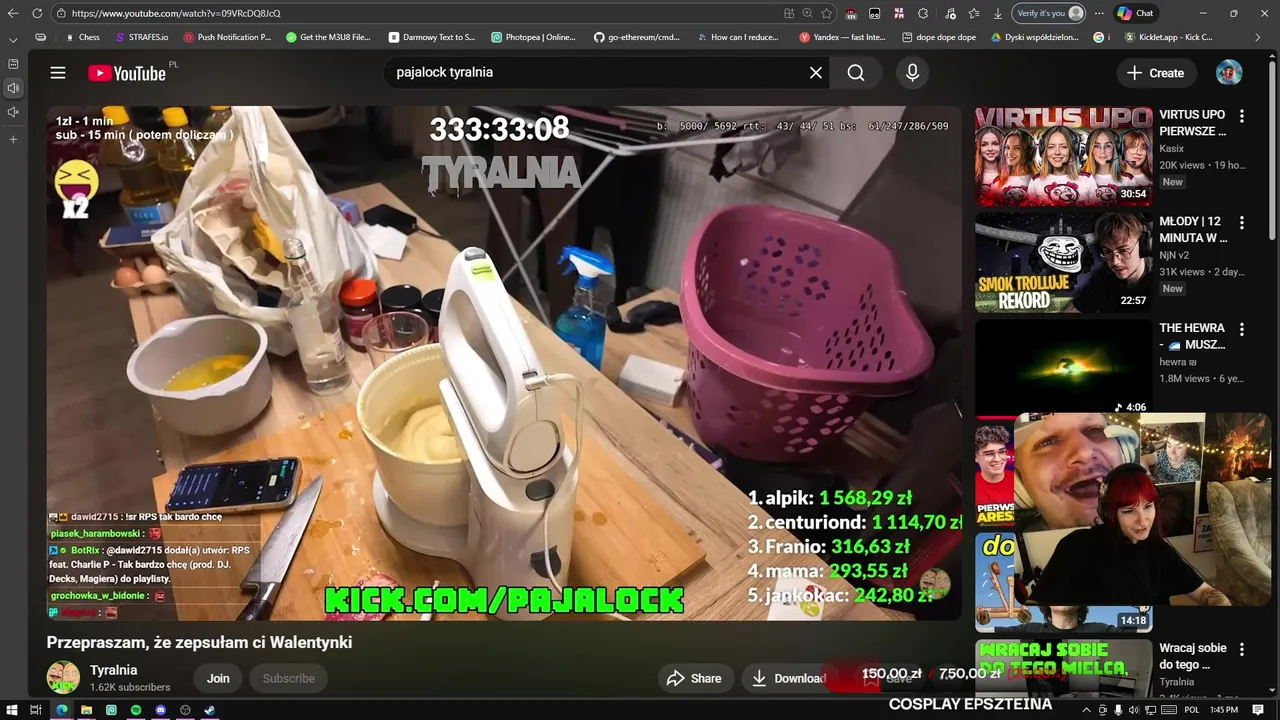Expand the vertical tabs chevron below back arrow
The width and height of the screenshot is (1280, 720).
[x=13, y=39]
